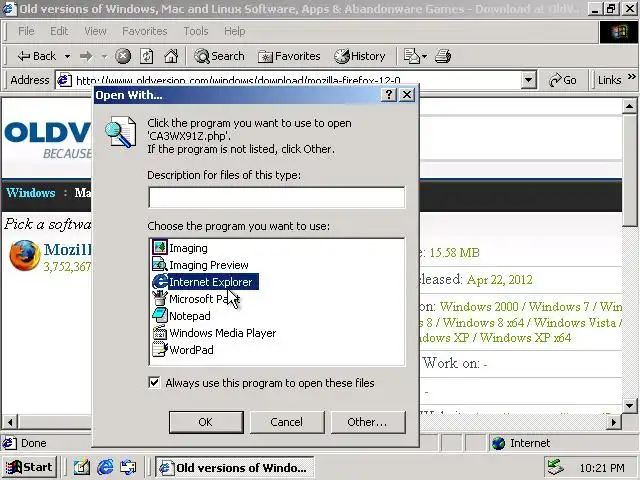Click the Go button
The height and width of the screenshot is (480, 640).
562,80
